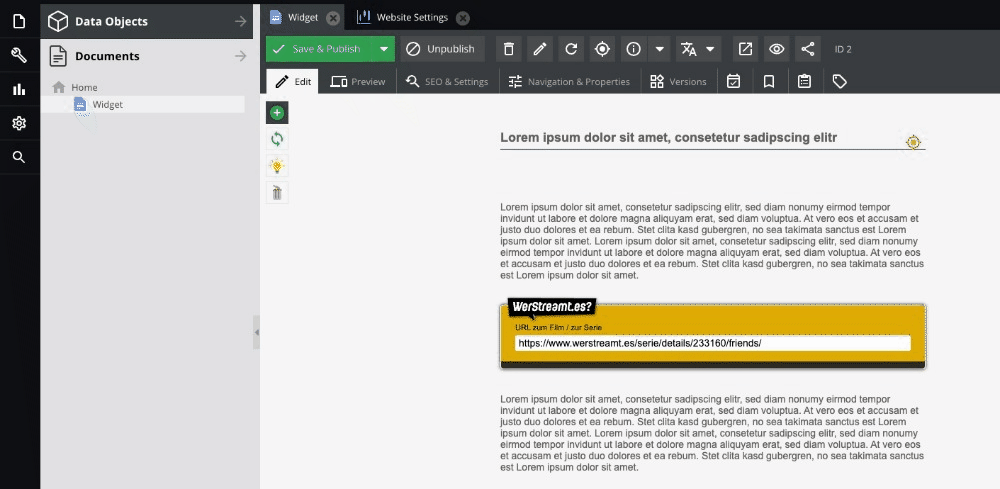Select Home in the document tree
Screen dimensions: 1000x489
[x=84, y=87]
